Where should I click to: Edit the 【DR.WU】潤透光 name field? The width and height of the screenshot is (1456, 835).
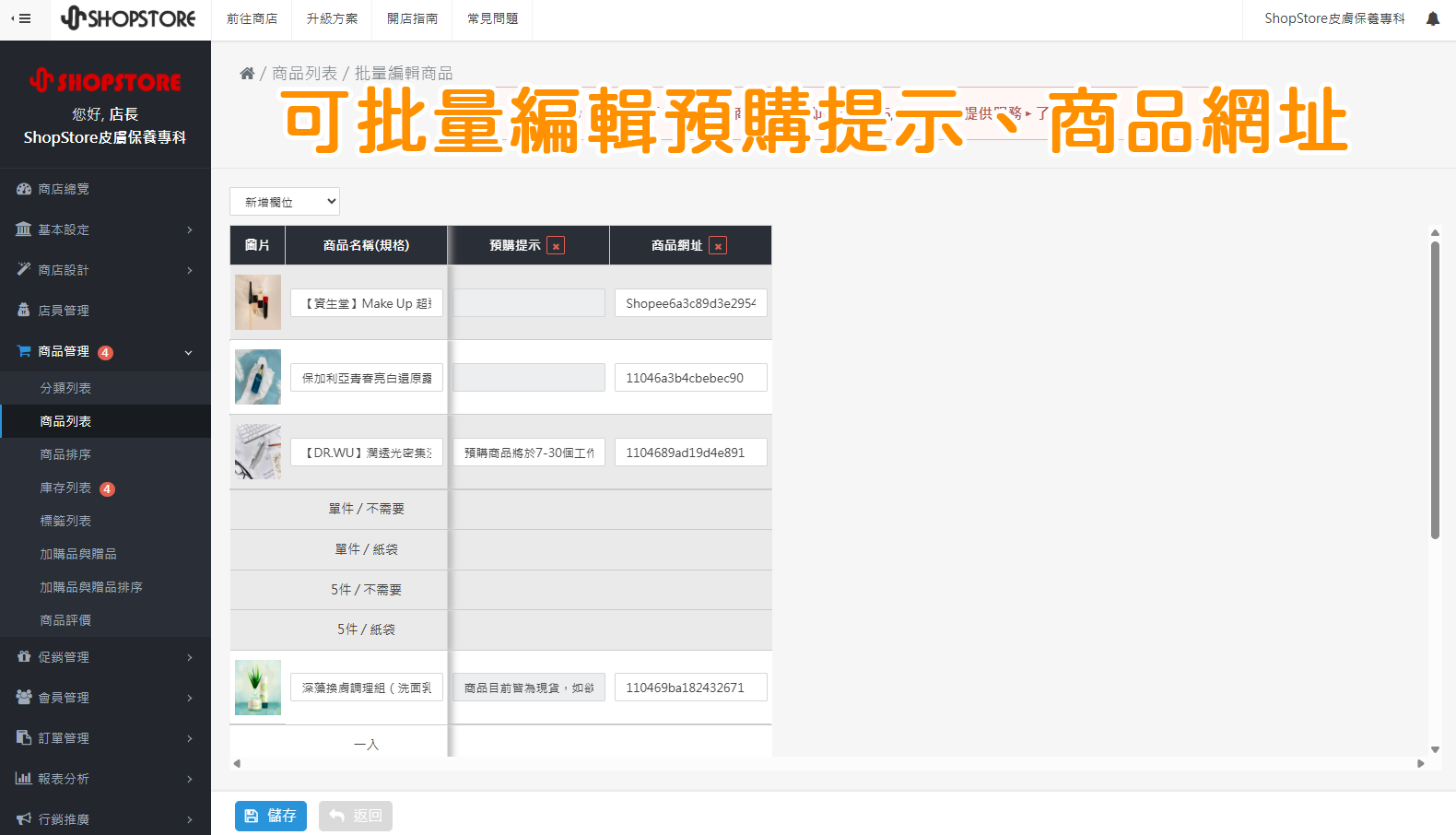pos(367,453)
